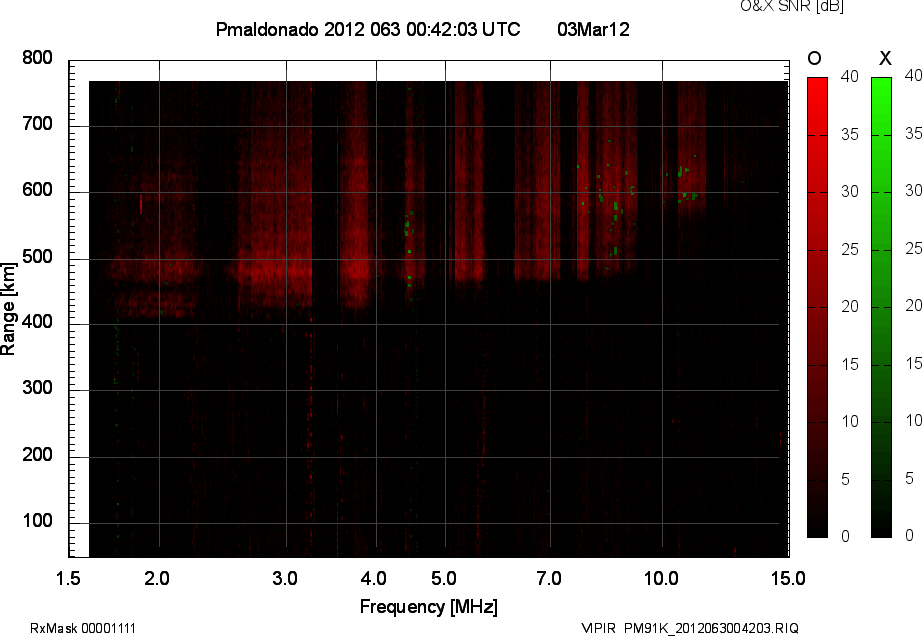
Task: Click the 'O' label above the red scale
Action: [814, 58]
